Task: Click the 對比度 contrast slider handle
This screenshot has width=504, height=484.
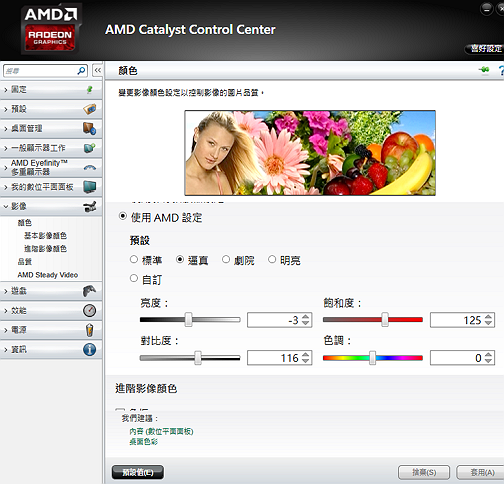Action: point(198,358)
